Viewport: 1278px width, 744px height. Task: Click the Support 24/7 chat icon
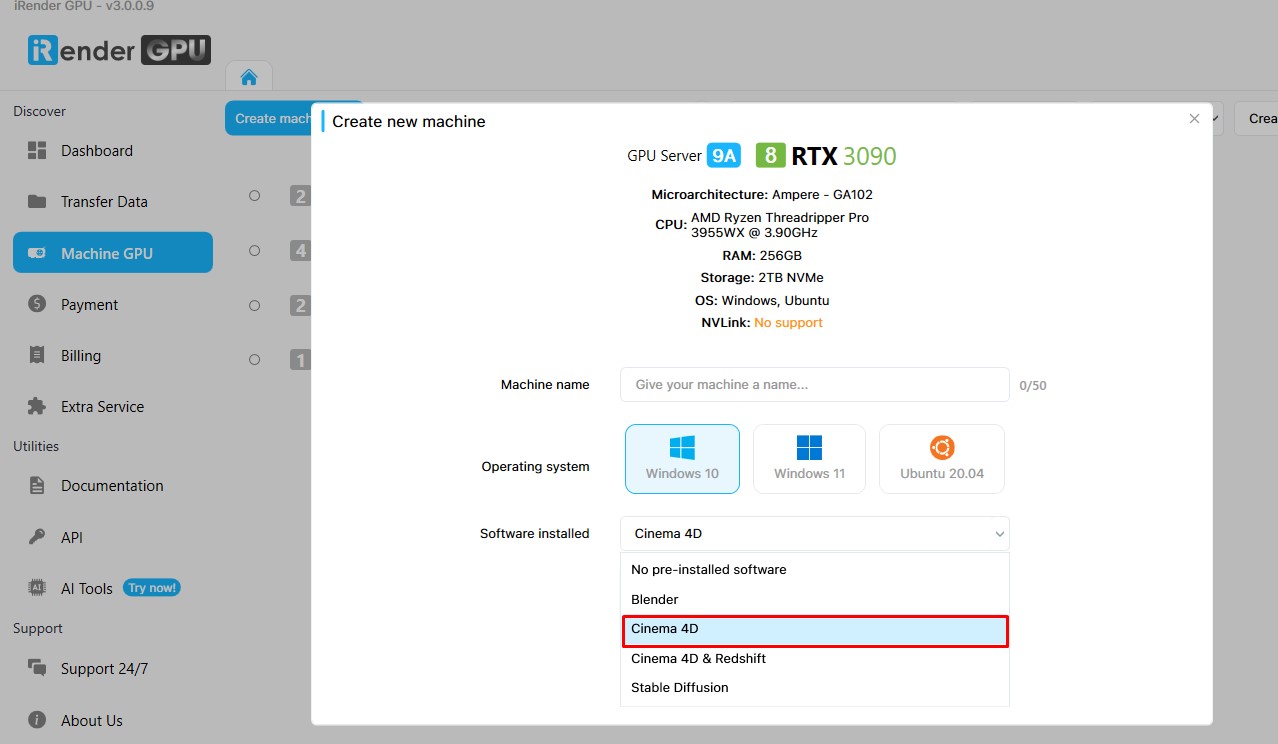click(37, 668)
